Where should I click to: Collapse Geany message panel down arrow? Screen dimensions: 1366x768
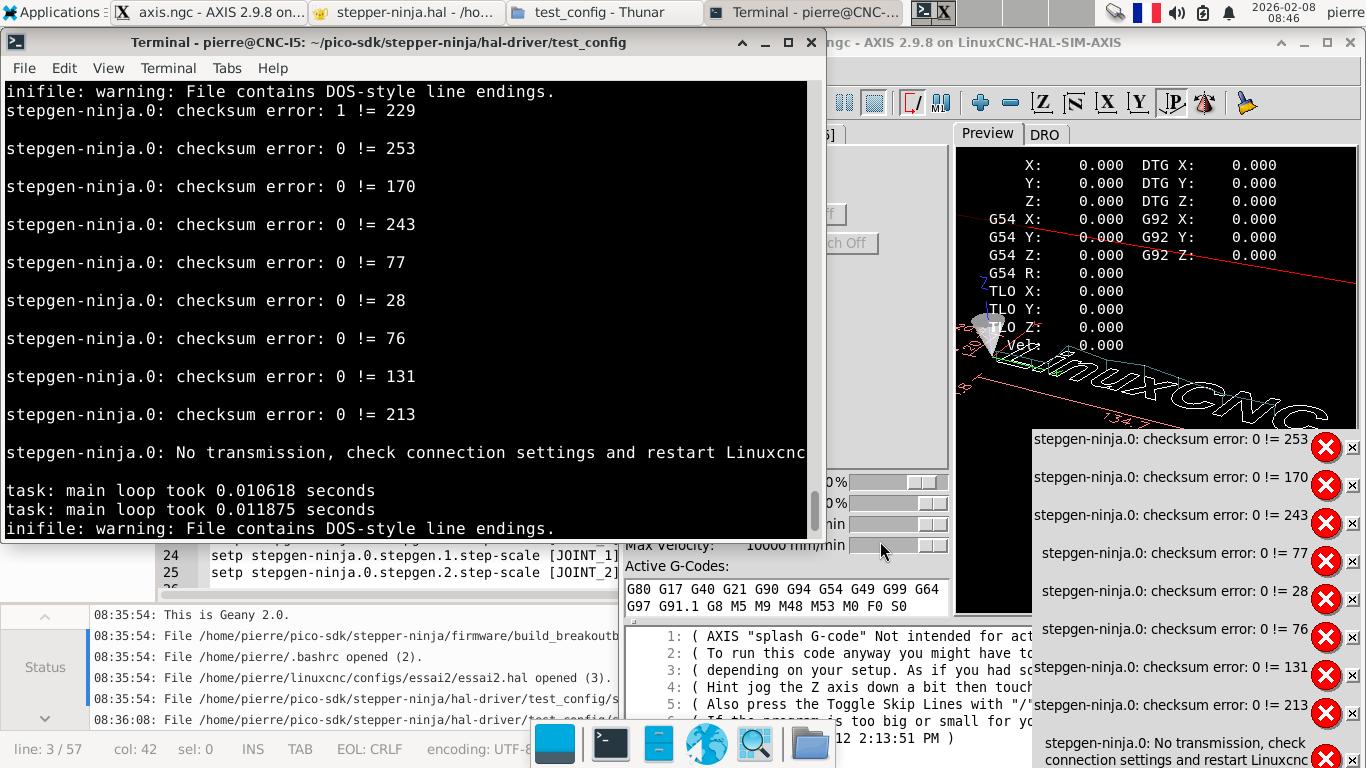click(x=45, y=718)
